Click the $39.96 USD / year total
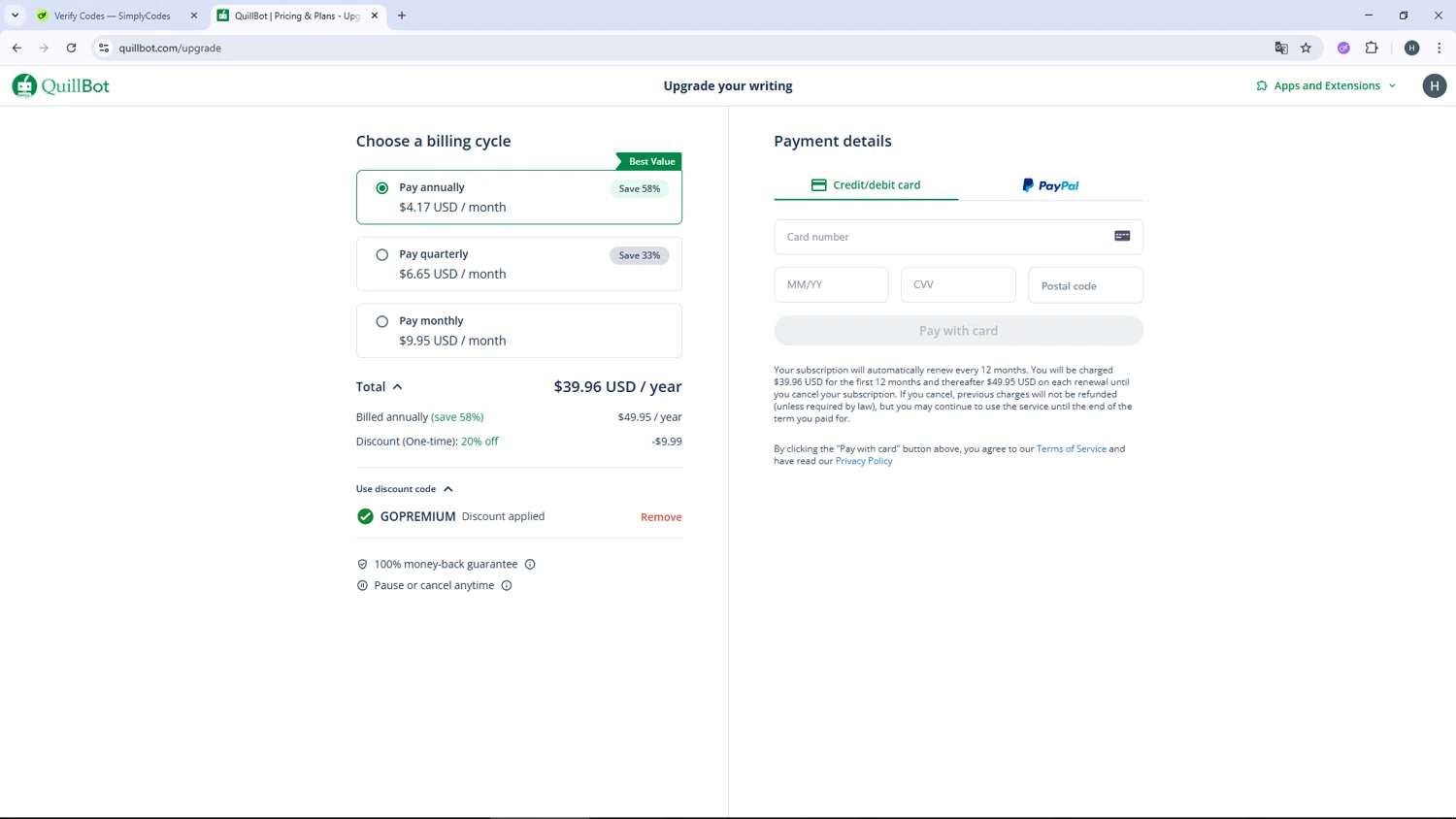Viewport: 1456px width, 819px height. tap(617, 386)
